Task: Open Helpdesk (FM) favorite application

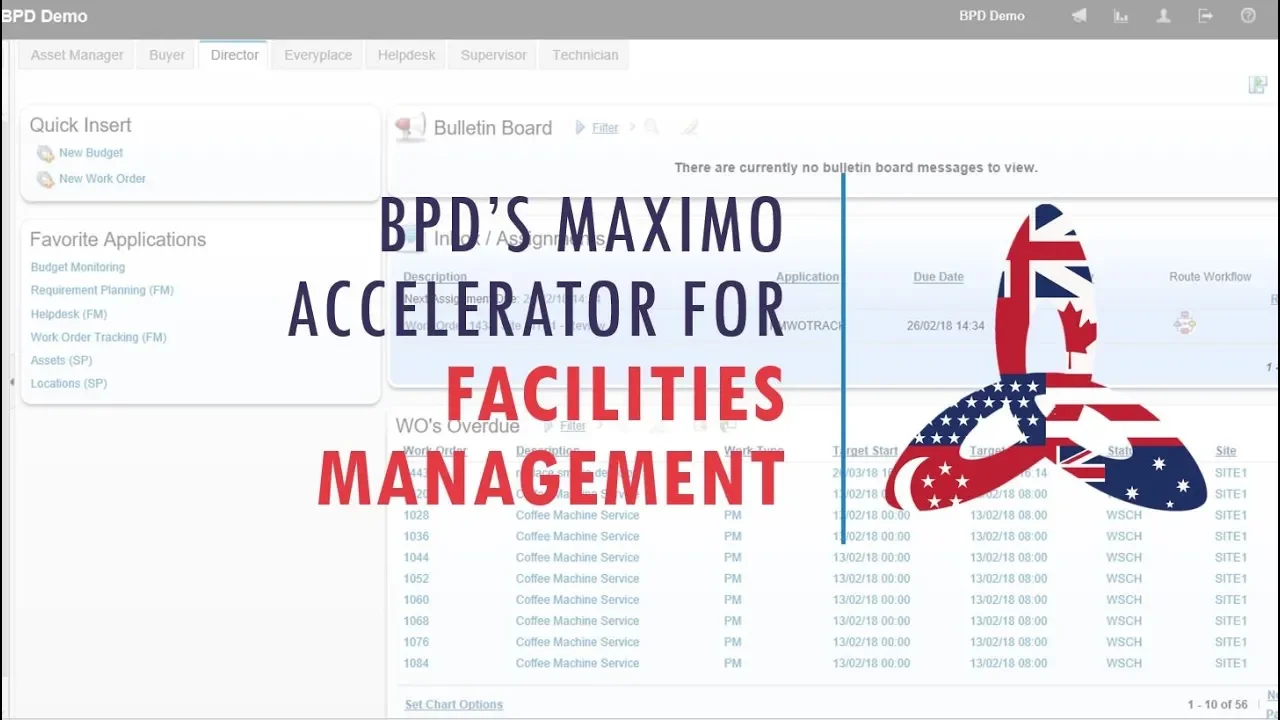Action: (69, 314)
